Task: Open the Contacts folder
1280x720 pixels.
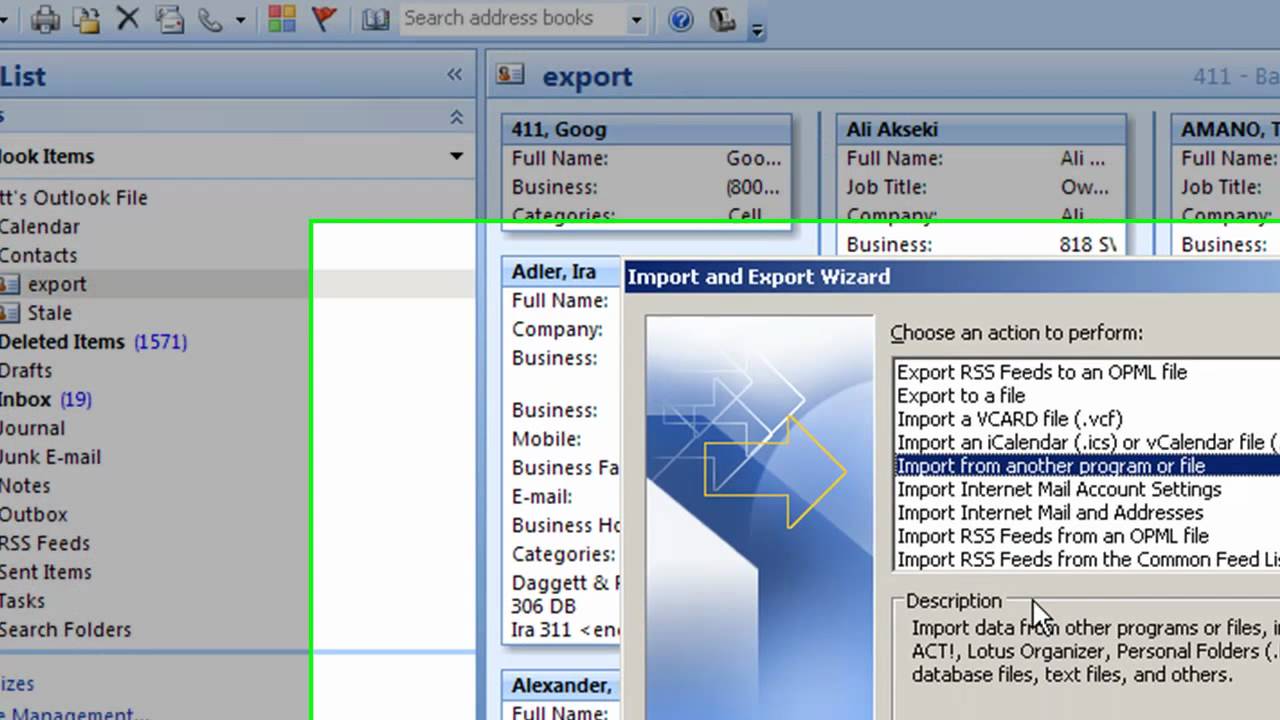Action: pos(38,256)
